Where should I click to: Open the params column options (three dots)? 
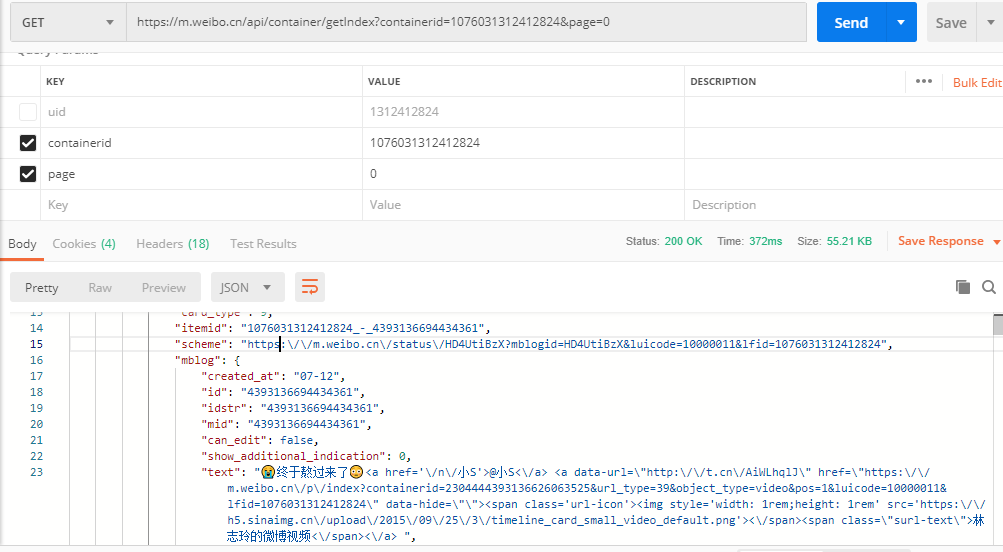[x=924, y=81]
